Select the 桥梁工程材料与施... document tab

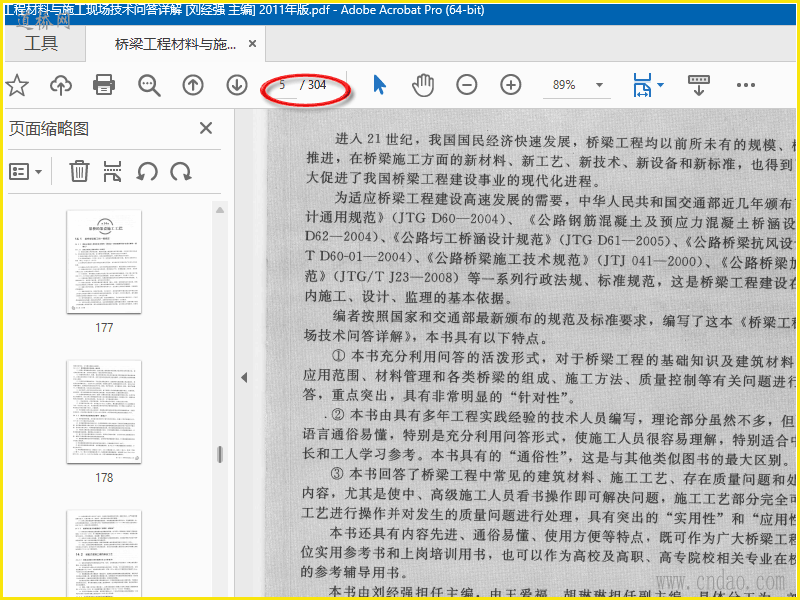click(x=176, y=44)
